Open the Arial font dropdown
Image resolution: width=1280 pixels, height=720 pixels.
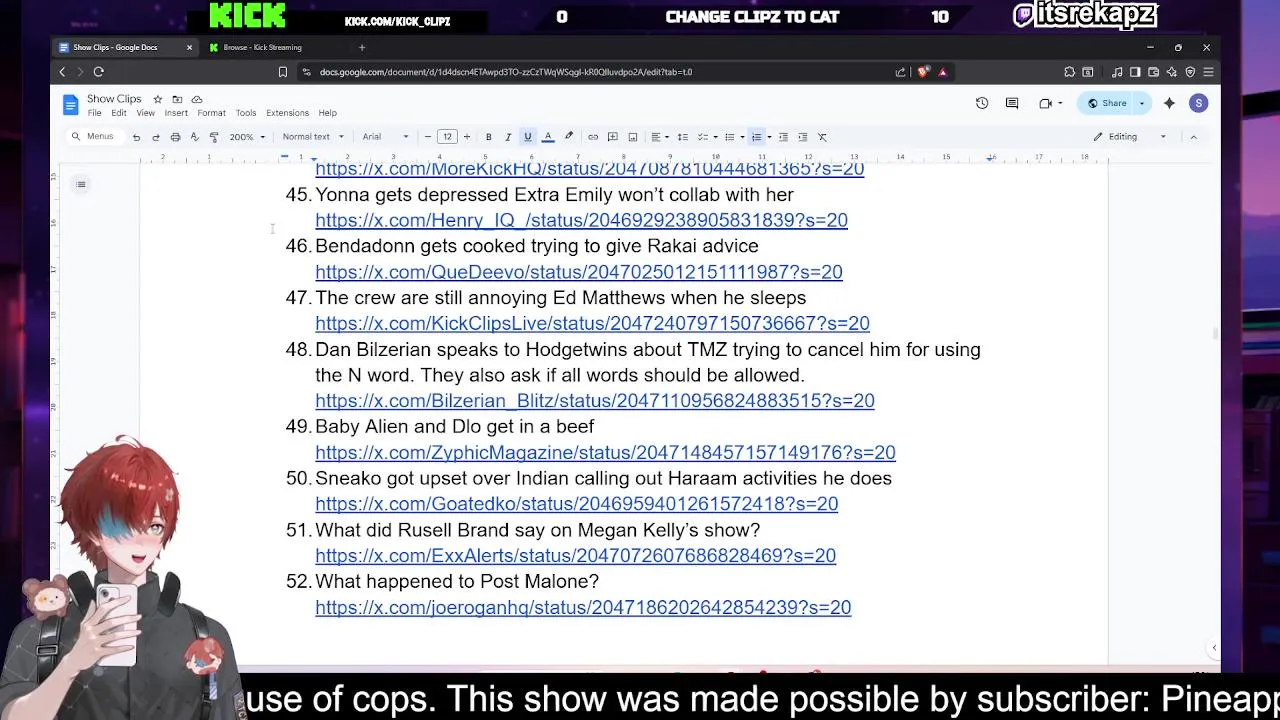coord(385,137)
